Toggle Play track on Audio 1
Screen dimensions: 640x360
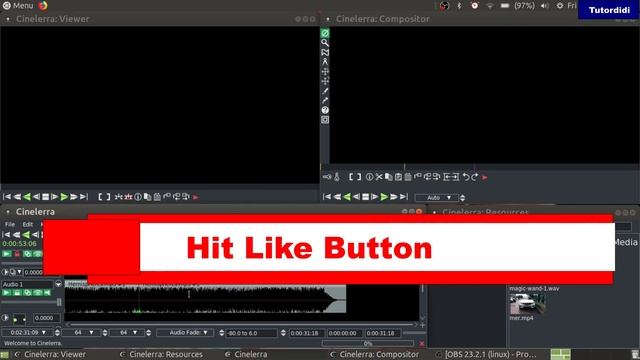coord(7,293)
